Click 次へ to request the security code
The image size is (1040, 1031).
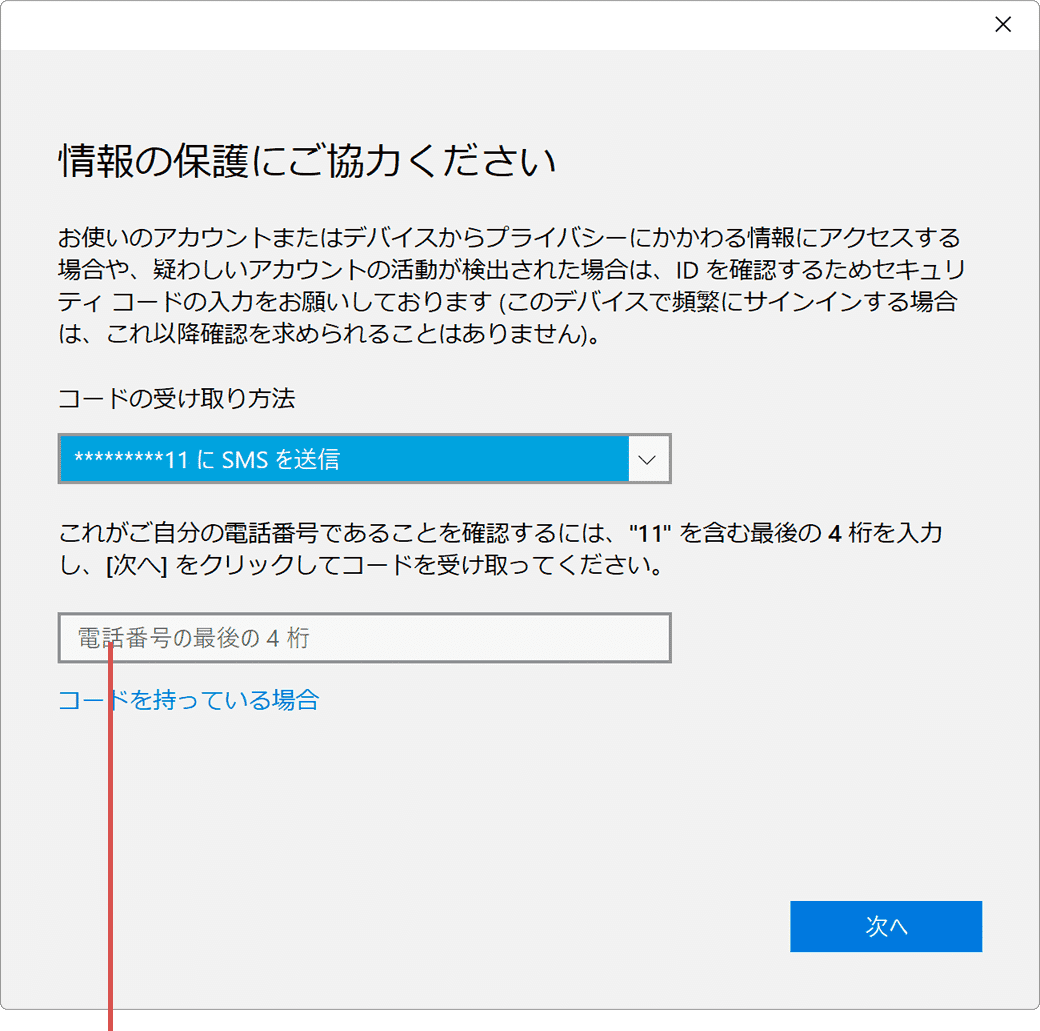pos(886,926)
